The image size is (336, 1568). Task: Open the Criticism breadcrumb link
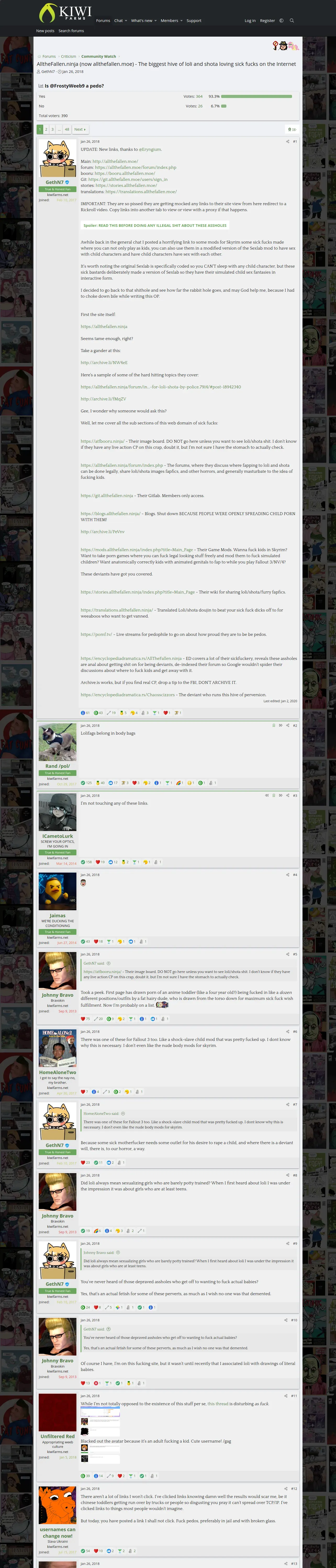68,57
